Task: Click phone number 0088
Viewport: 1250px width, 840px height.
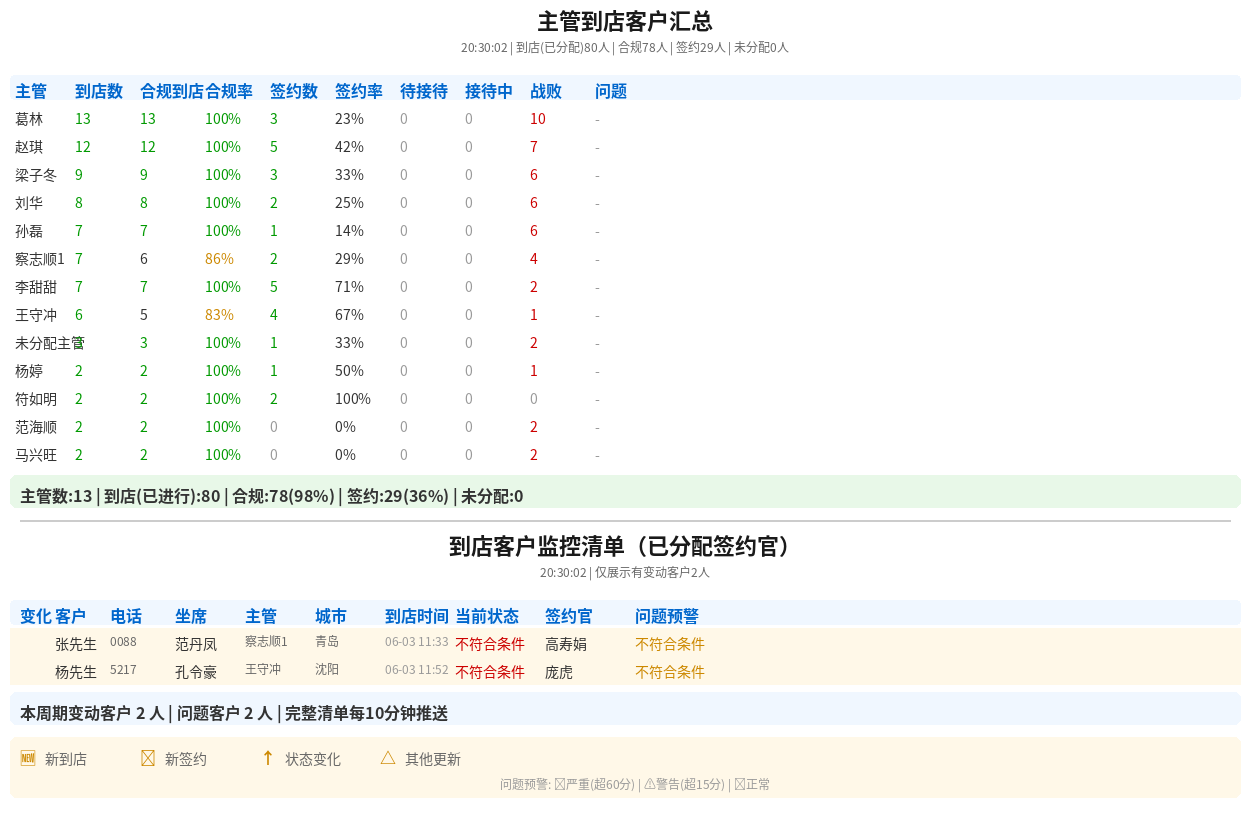Action: click(123, 641)
